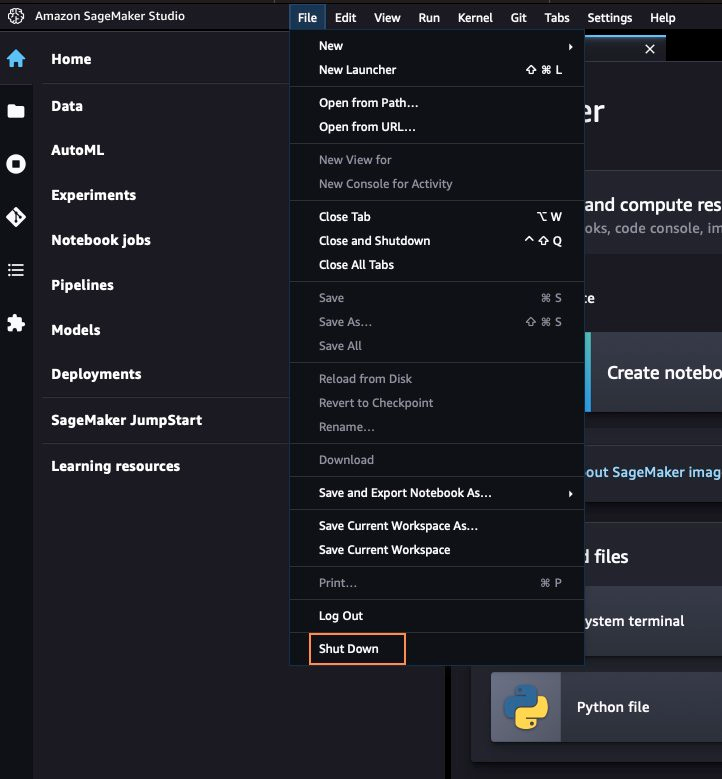Viewport: 722px width, 779px height.
Task: Open Data in navigation panel
Action: coord(67,106)
